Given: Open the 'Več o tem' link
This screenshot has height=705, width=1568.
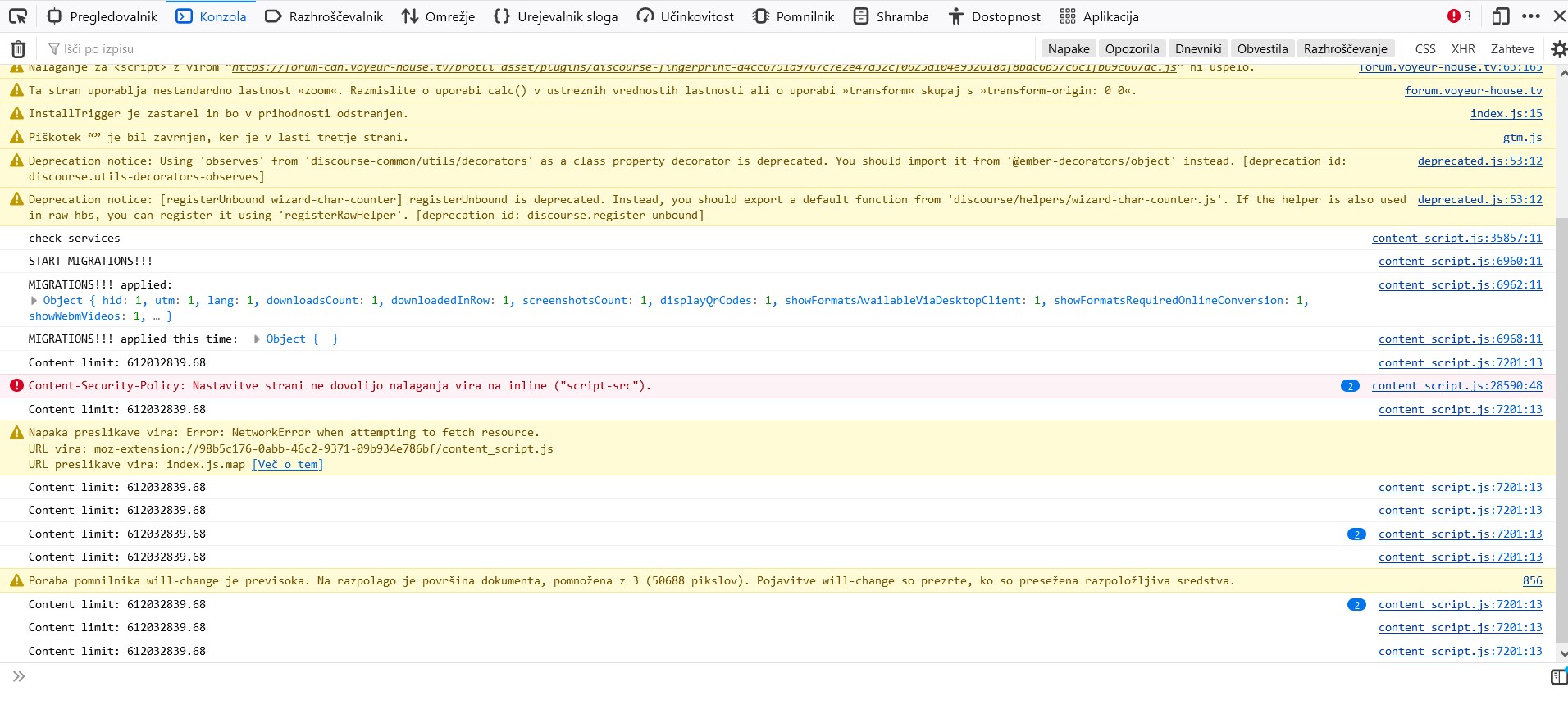Looking at the screenshot, I should (287, 465).
